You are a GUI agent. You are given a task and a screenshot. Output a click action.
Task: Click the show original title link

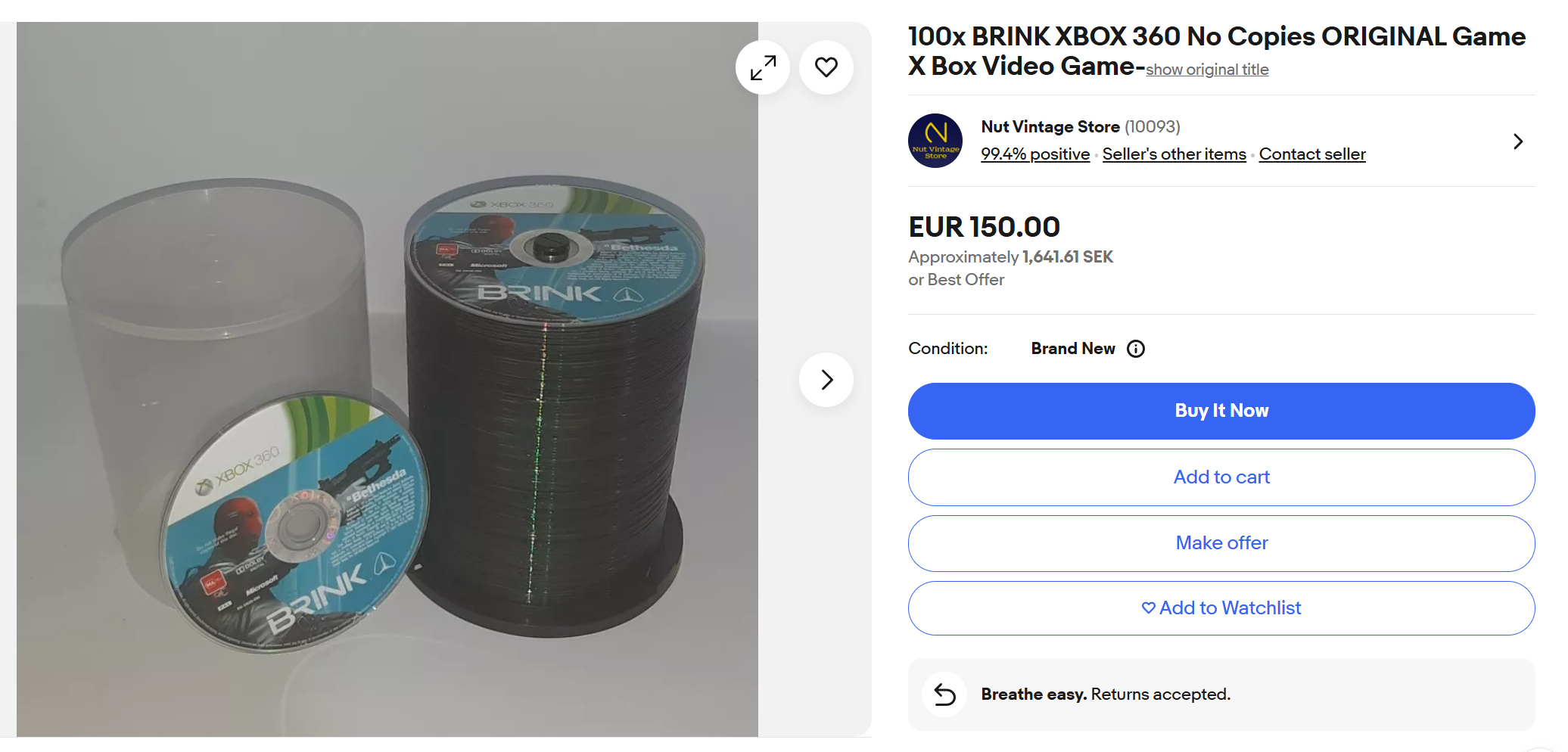point(1207,70)
